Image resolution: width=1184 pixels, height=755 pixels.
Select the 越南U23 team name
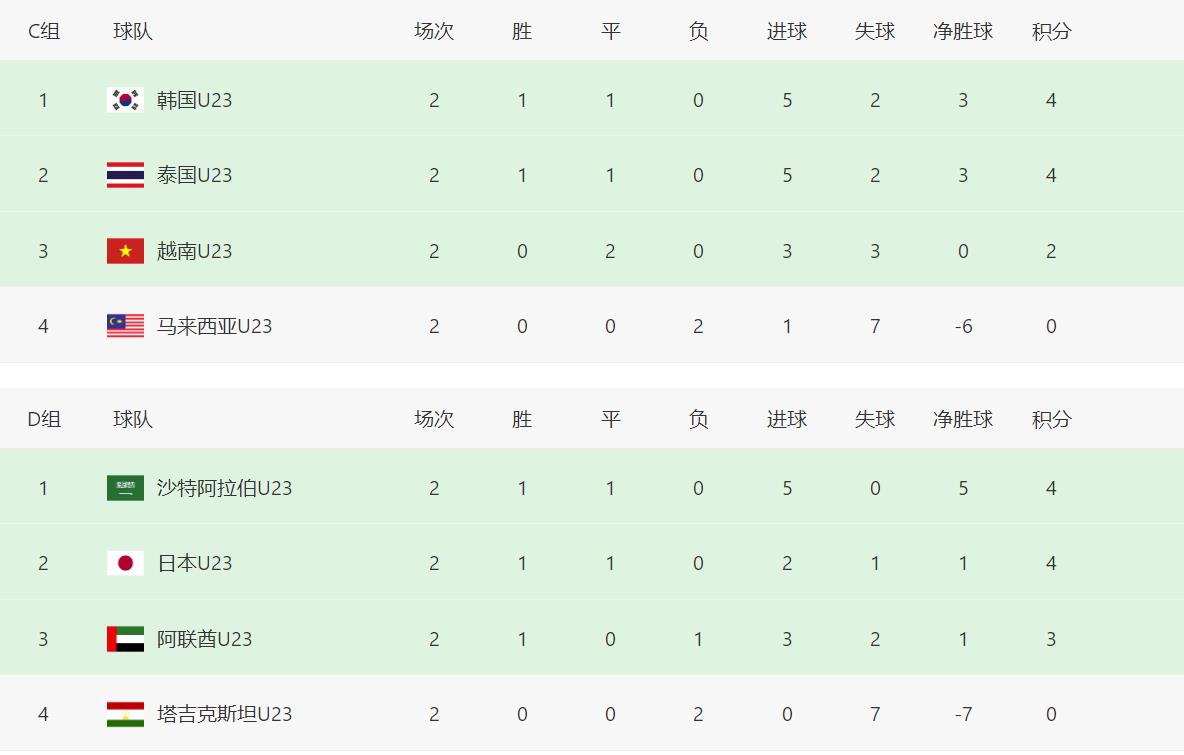(194, 251)
